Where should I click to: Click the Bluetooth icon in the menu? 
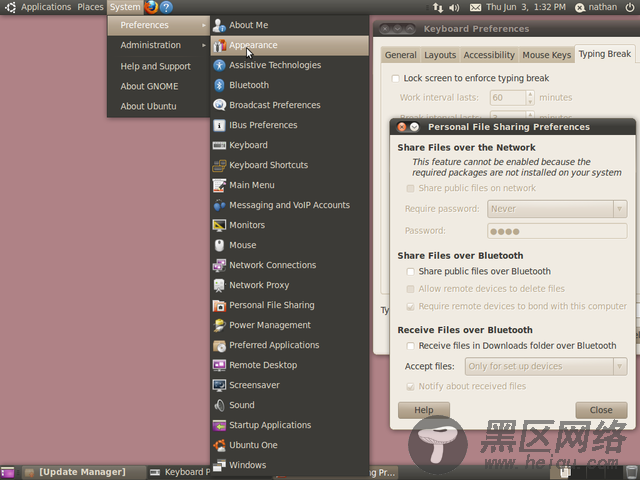(x=219, y=85)
